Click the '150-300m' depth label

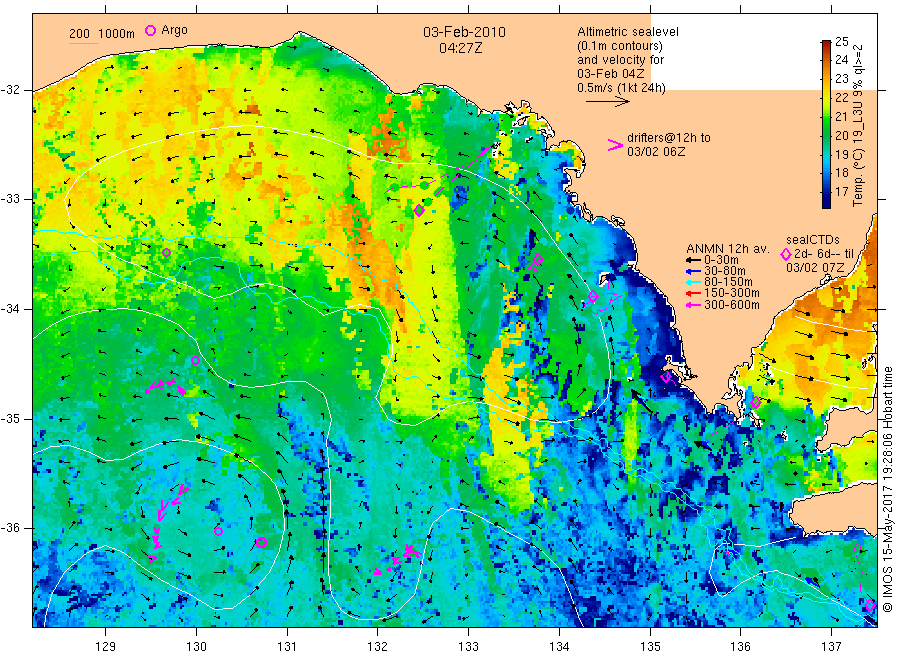(x=732, y=293)
